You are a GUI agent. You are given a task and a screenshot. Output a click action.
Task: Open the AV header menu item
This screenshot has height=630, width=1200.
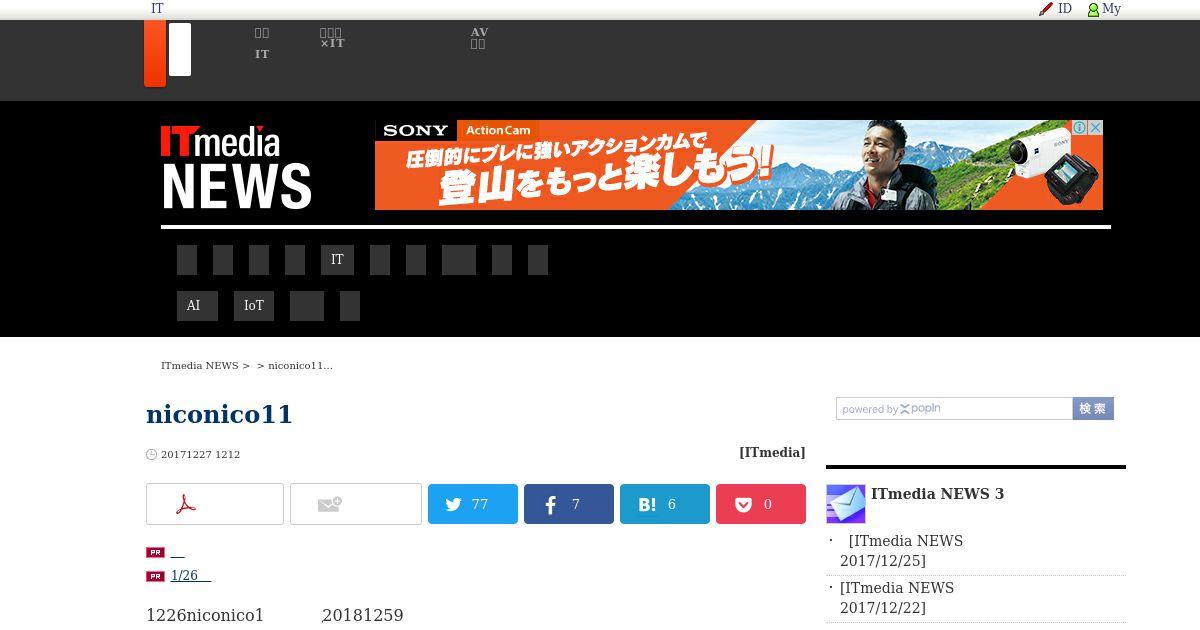(479, 38)
